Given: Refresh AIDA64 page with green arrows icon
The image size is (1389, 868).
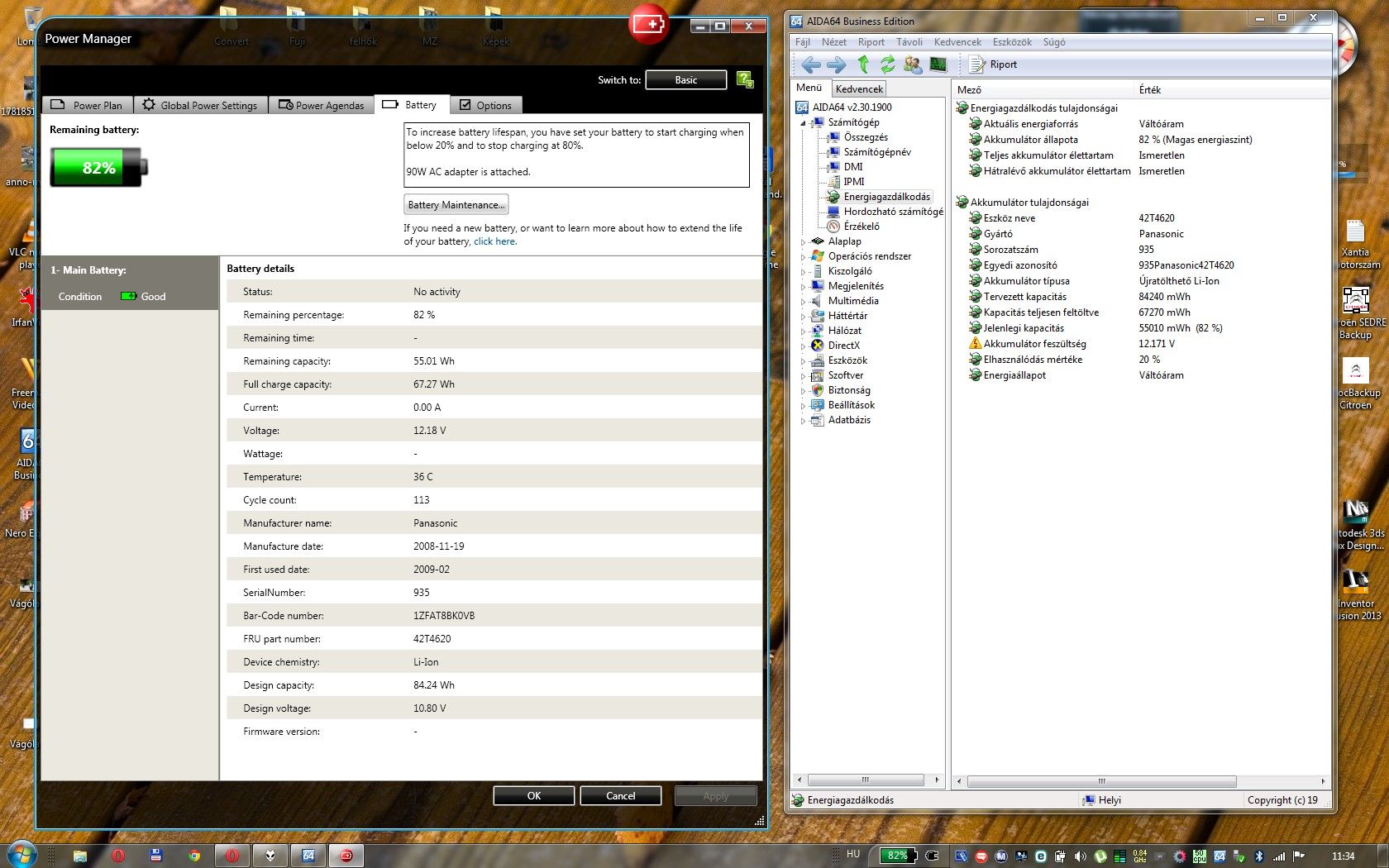Looking at the screenshot, I should tap(887, 64).
